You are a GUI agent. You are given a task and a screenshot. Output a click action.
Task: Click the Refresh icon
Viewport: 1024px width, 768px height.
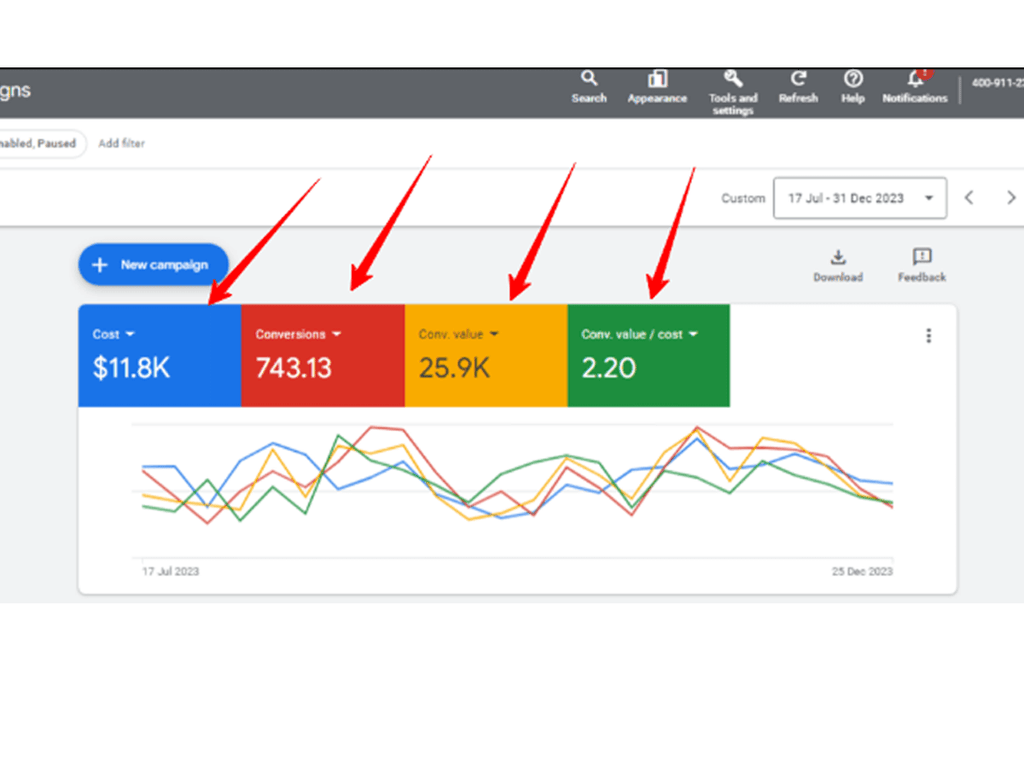pyautogui.click(x=798, y=79)
